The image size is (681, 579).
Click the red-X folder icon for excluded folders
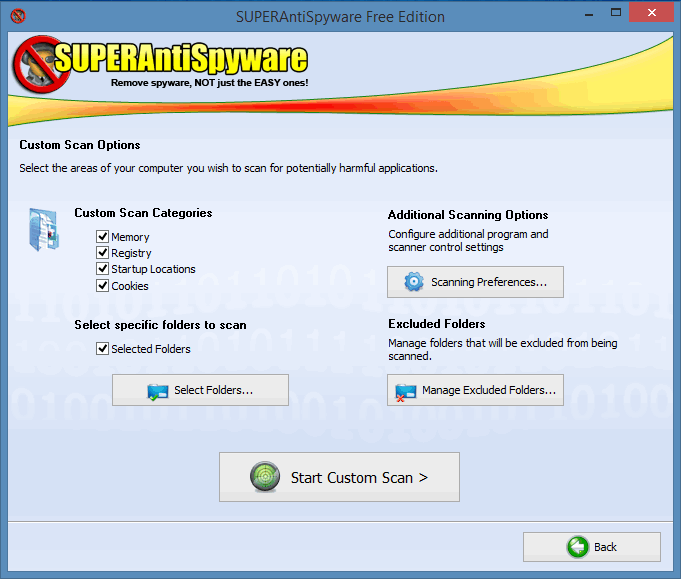tap(405, 391)
